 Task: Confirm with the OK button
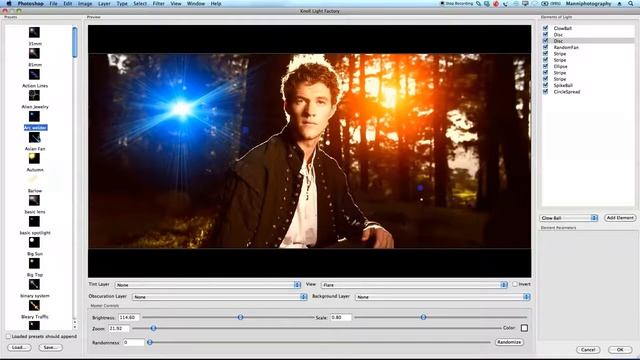click(620, 350)
